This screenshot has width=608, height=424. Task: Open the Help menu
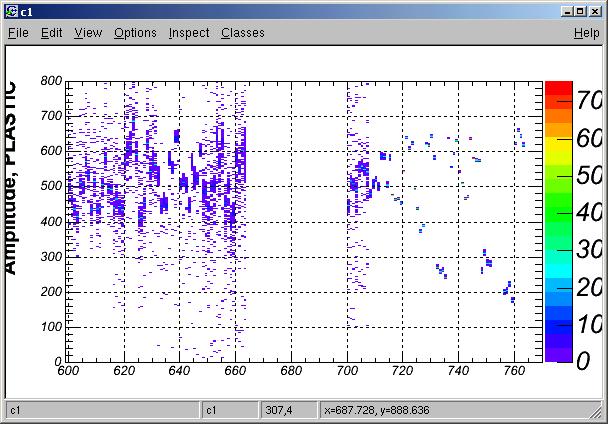click(x=587, y=33)
